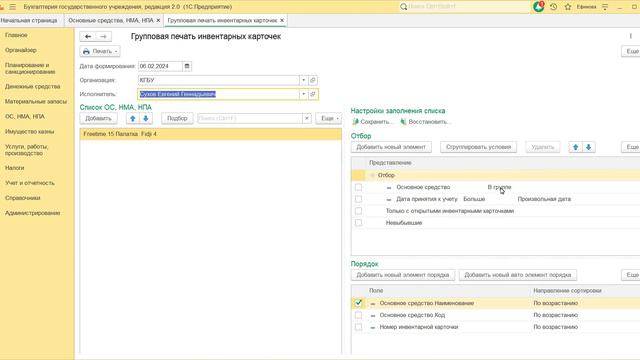Click the Сохранить settings icon button

pos(371,122)
